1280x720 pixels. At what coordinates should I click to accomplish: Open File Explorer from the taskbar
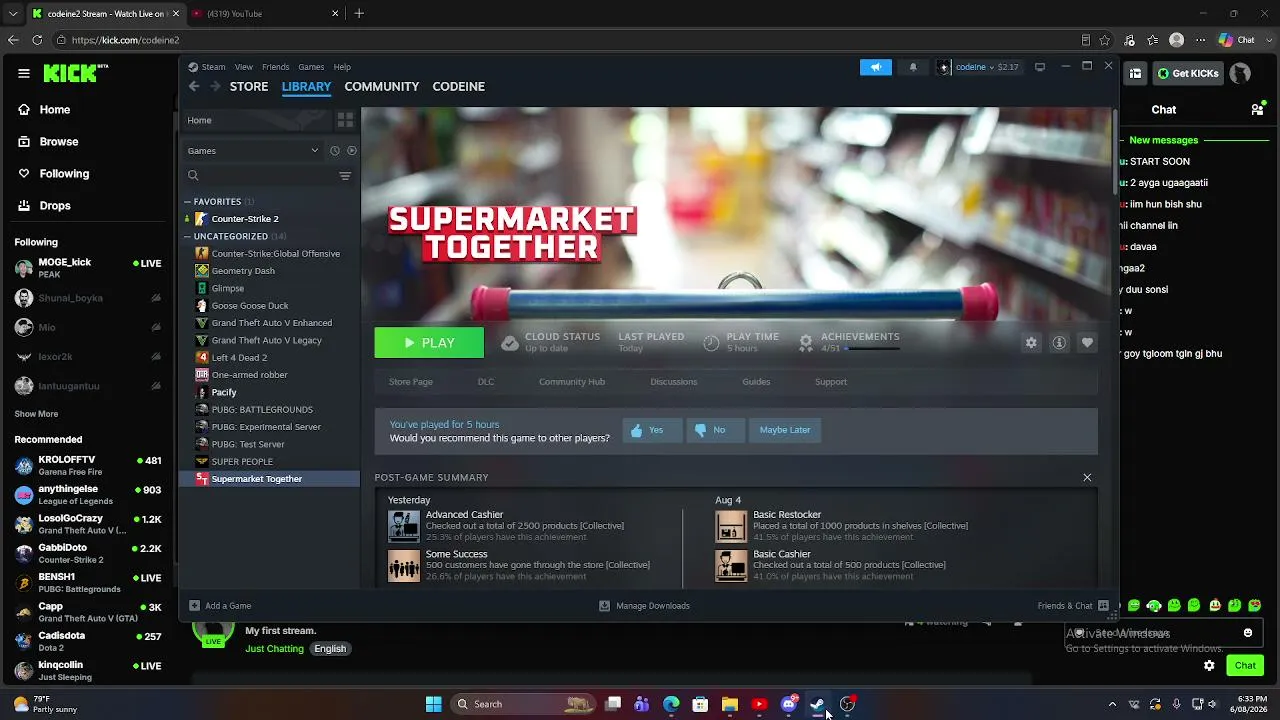730,704
